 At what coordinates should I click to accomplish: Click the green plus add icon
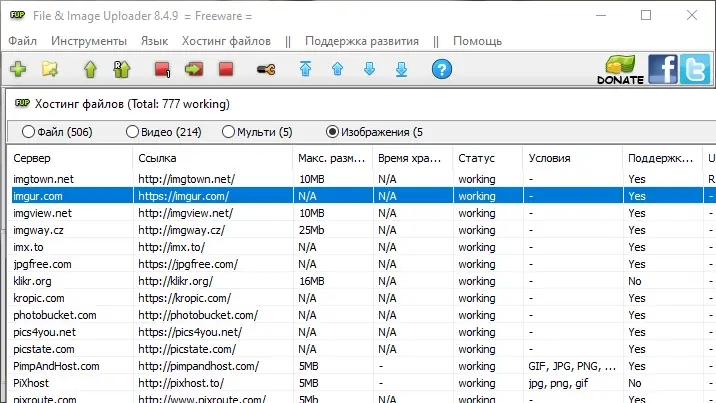pos(18,69)
